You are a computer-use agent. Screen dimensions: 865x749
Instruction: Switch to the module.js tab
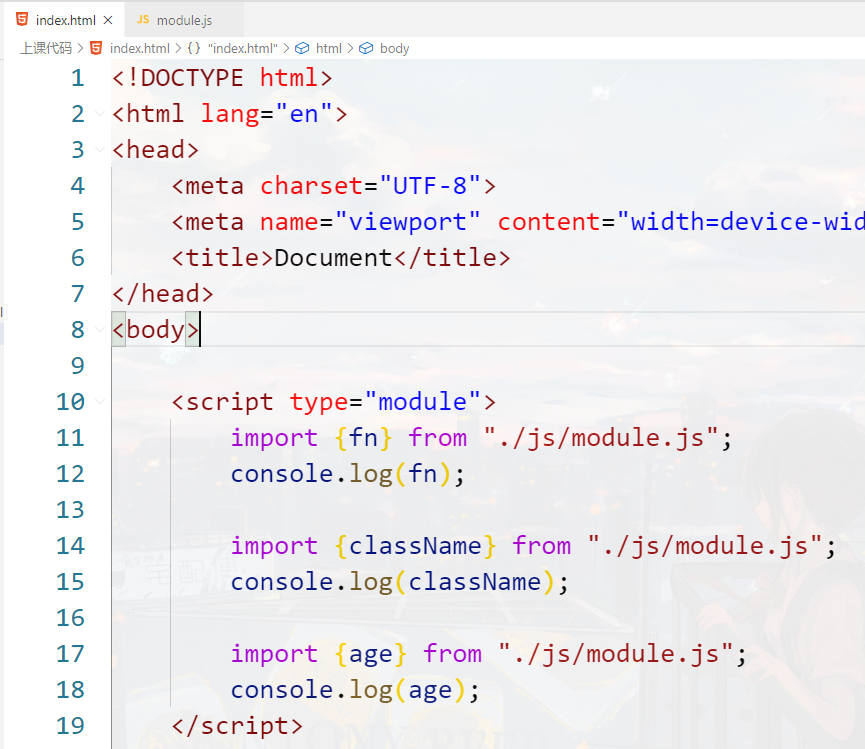[x=184, y=20]
